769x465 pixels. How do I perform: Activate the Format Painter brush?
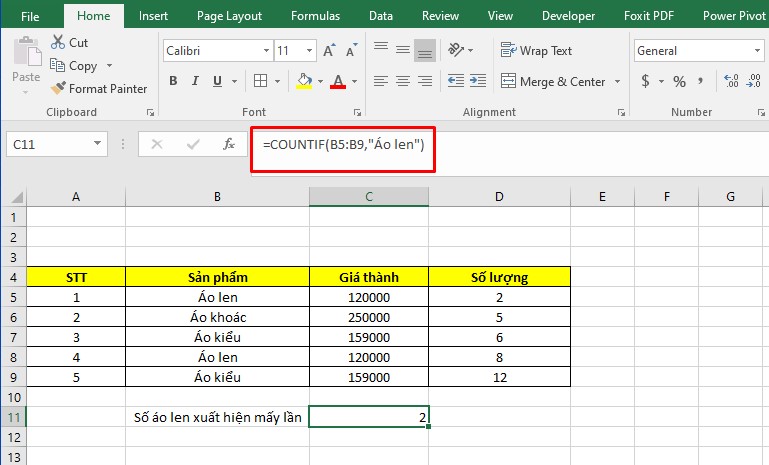click(x=58, y=88)
